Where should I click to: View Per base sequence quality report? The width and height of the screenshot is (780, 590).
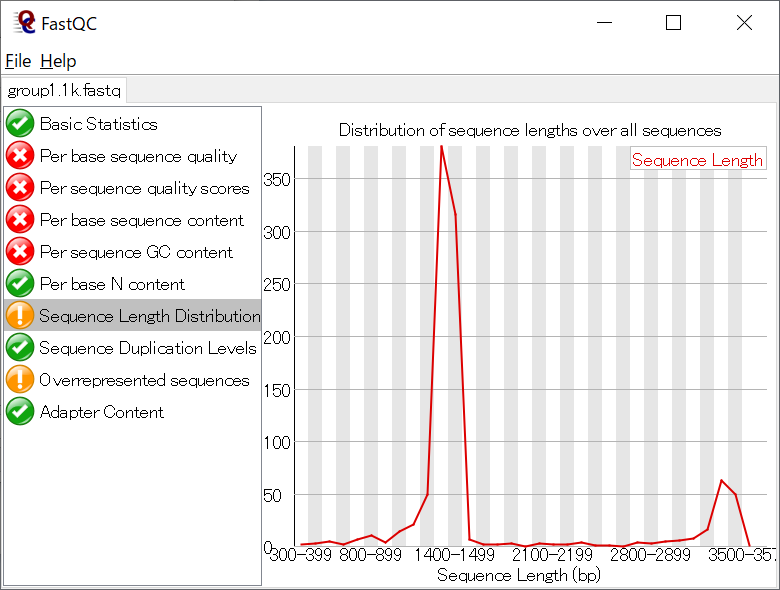132,156
